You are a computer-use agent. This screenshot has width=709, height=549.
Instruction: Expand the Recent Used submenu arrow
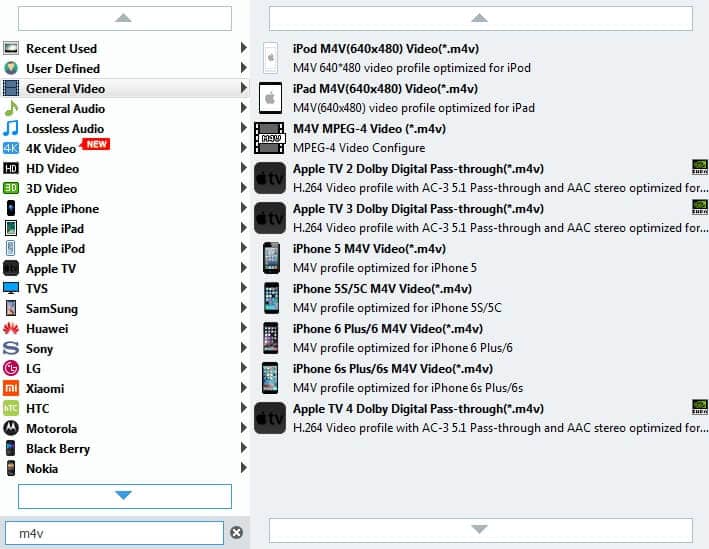pos(243,47)
